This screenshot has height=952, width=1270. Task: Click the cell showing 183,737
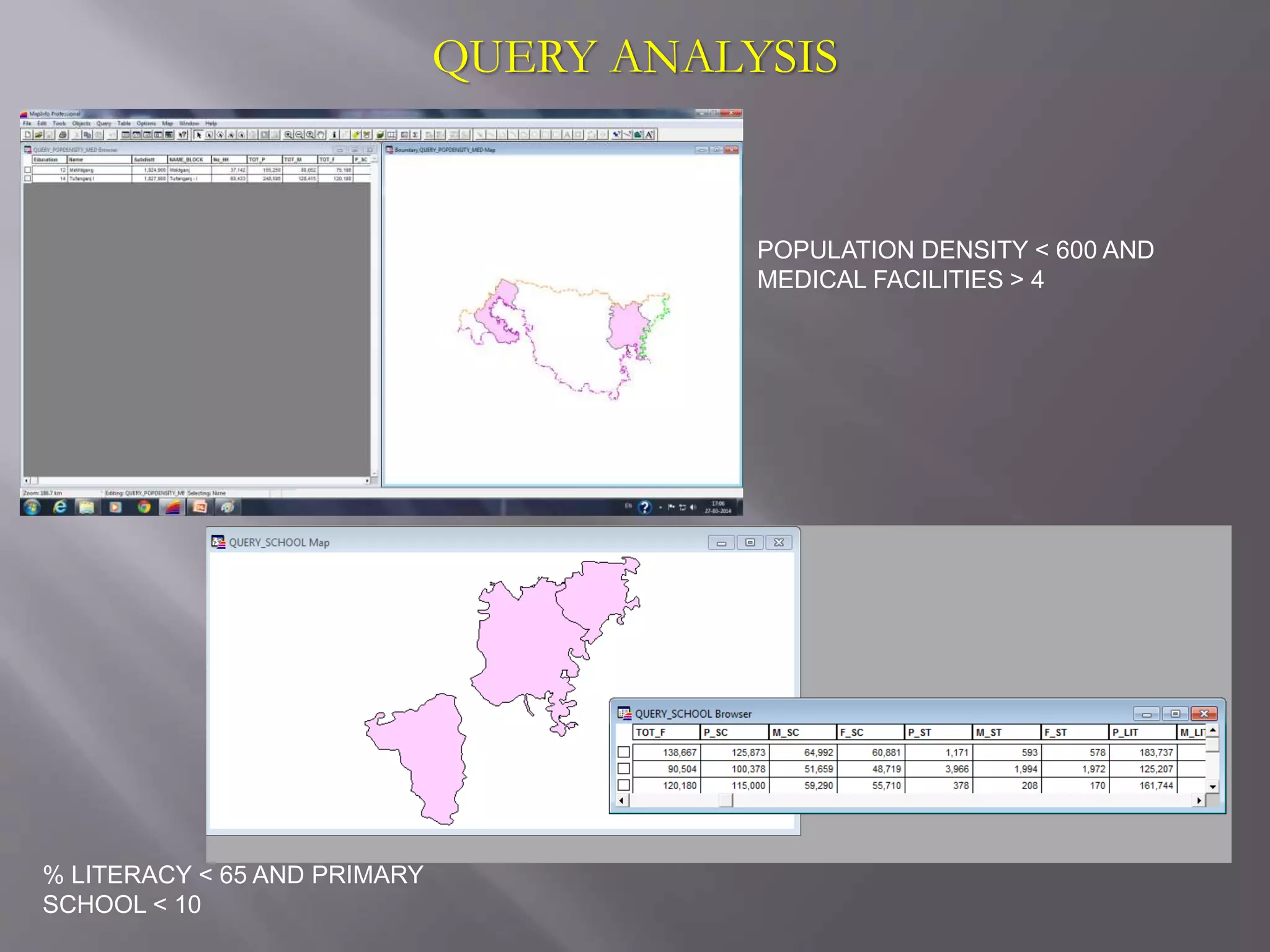tap(1142, 752)
